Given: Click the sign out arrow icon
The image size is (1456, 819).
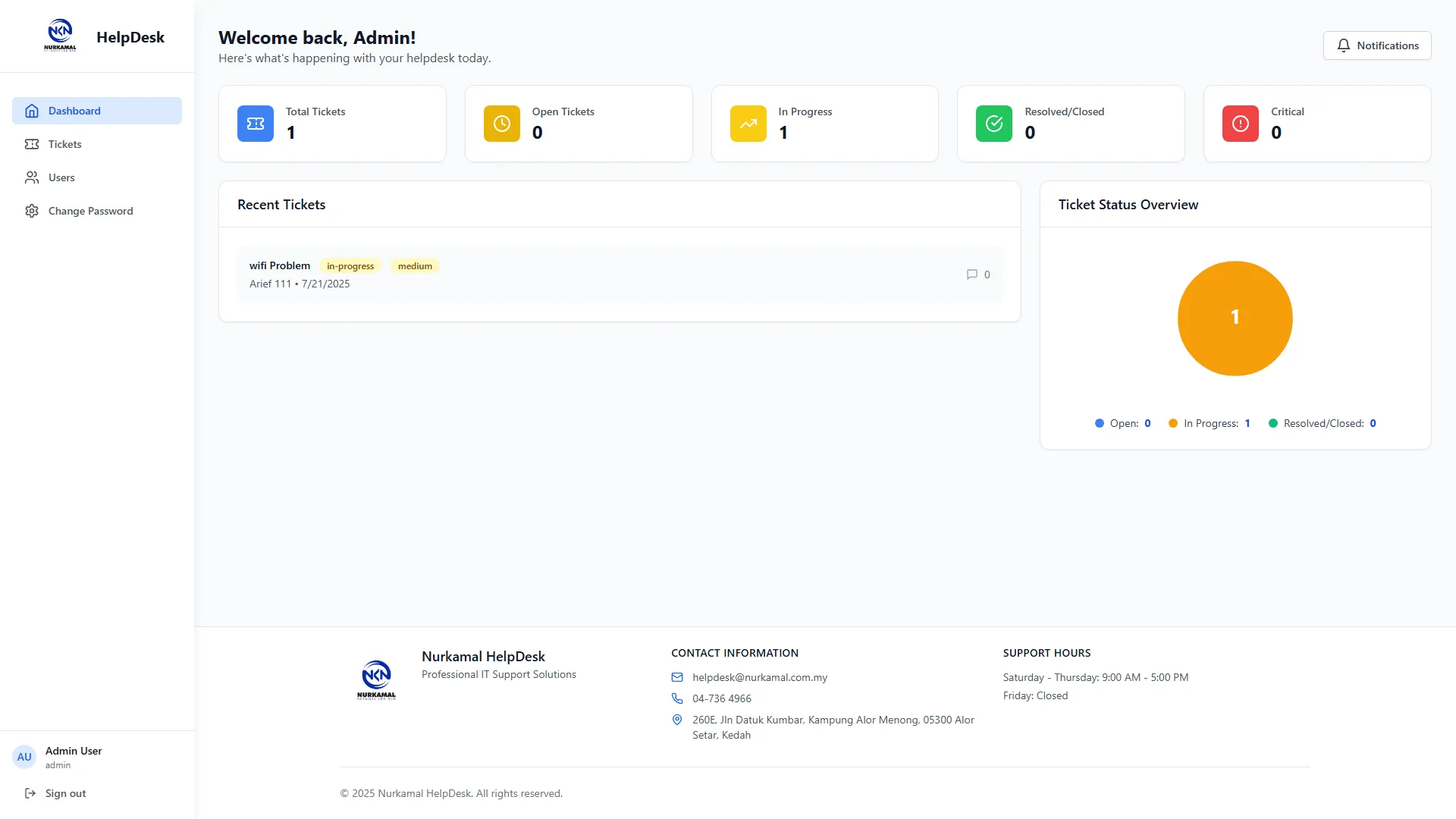Looking at the screenshot, I should [x=30, y=793].
